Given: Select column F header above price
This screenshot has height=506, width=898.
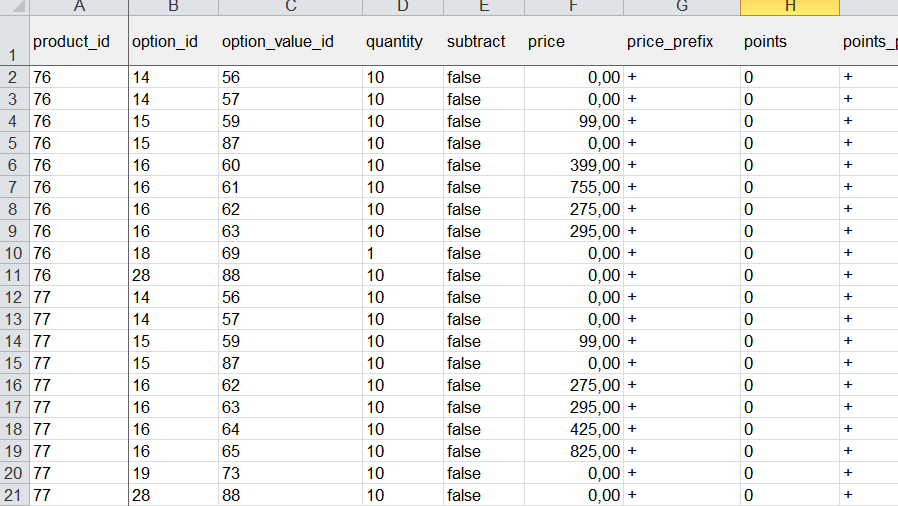Looking at the screenshot, I should click(x=573, y=7).
